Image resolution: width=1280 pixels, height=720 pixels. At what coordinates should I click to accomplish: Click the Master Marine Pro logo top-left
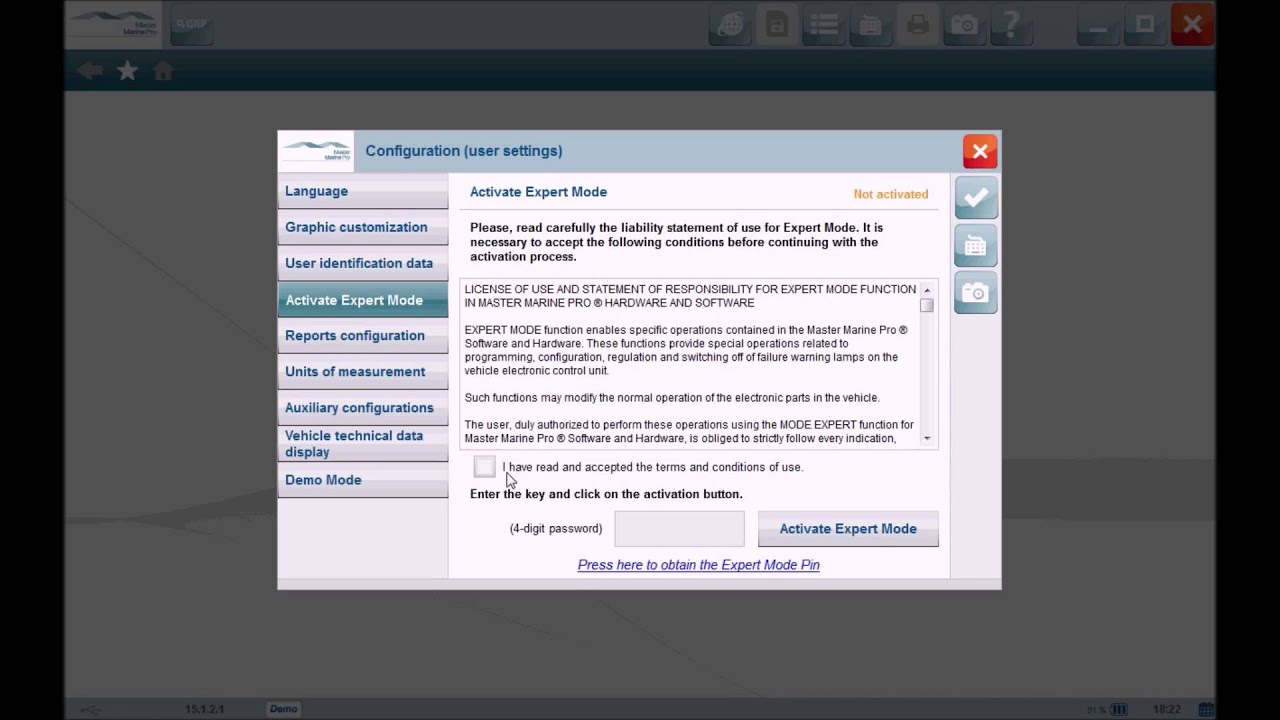(114, 25)
